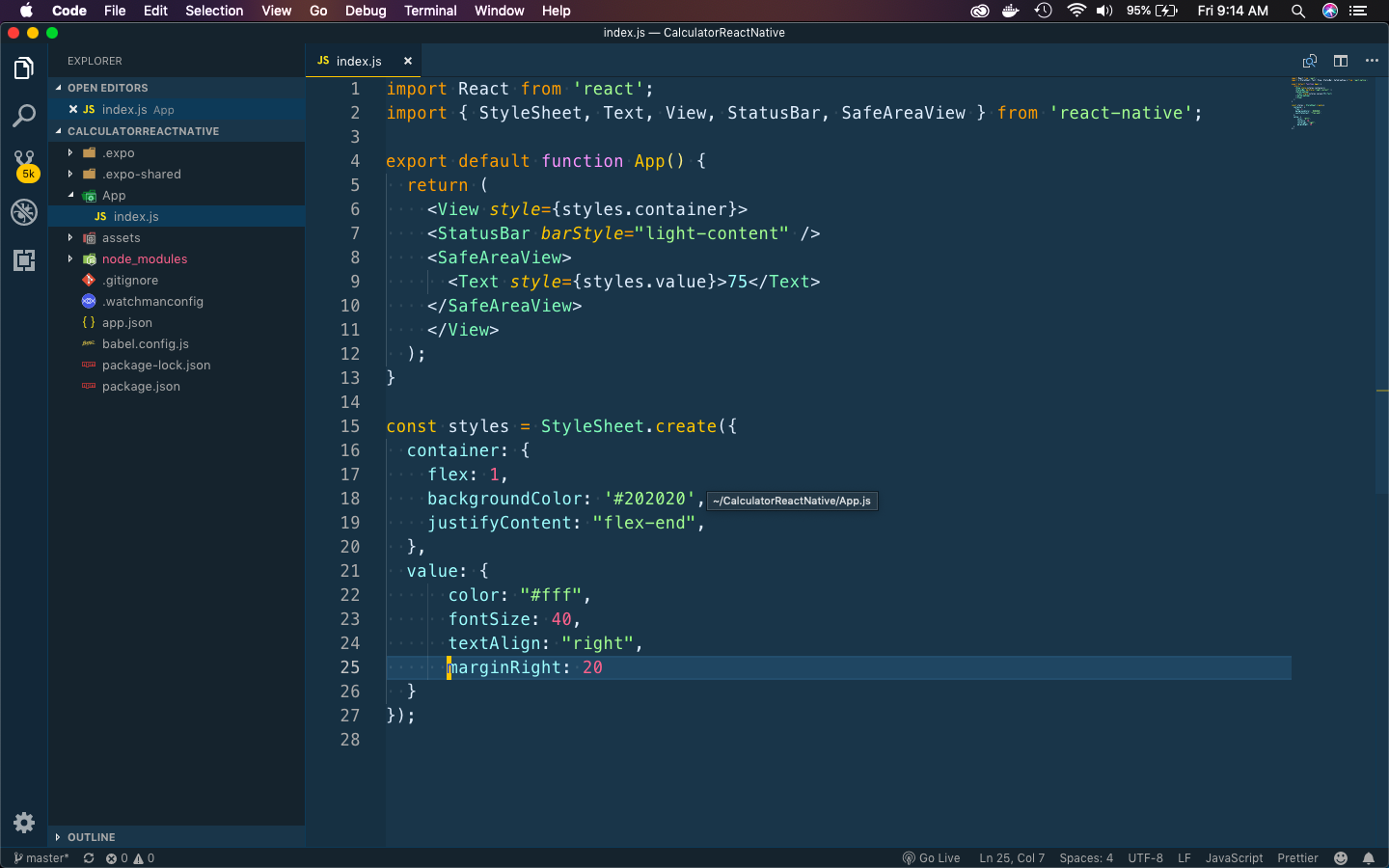Open the .gitignore file
The height and width of the screenshot is (868, 1389).
pos(177,280)
